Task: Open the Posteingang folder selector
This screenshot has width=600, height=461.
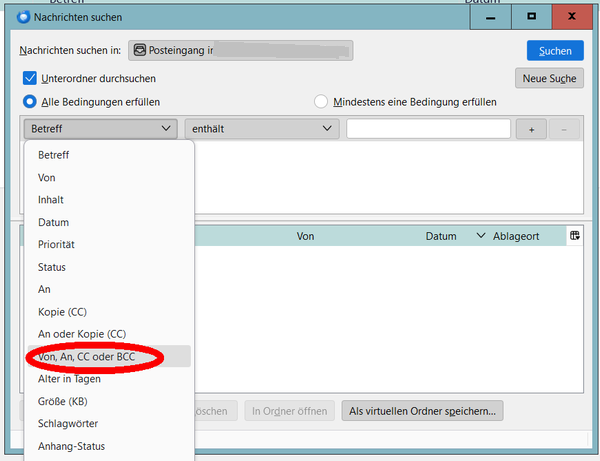Action: pyautogui.click(x=241, y=50)
